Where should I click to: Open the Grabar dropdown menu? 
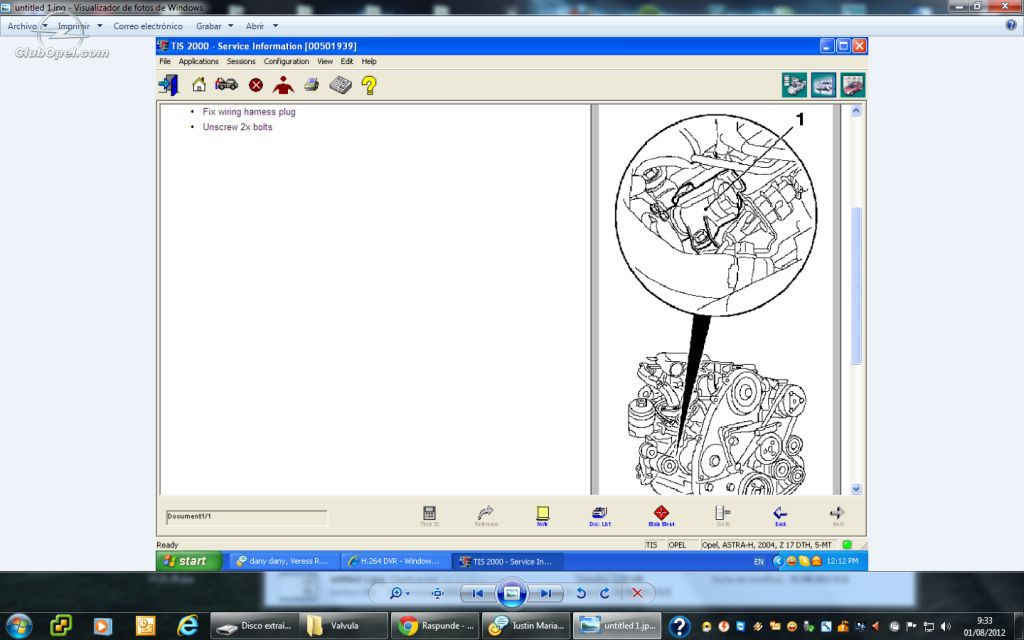(214, 26)
